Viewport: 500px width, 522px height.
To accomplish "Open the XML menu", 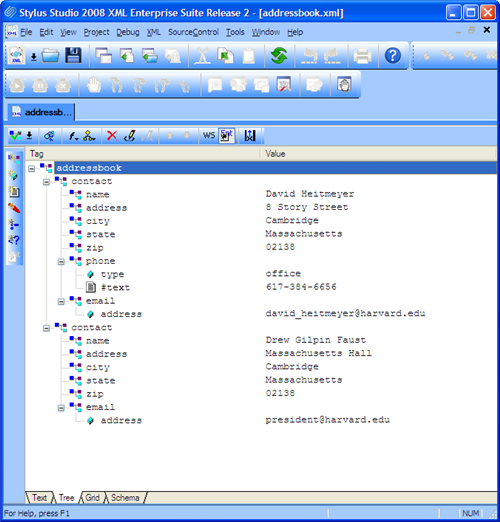I will [154, 32].
